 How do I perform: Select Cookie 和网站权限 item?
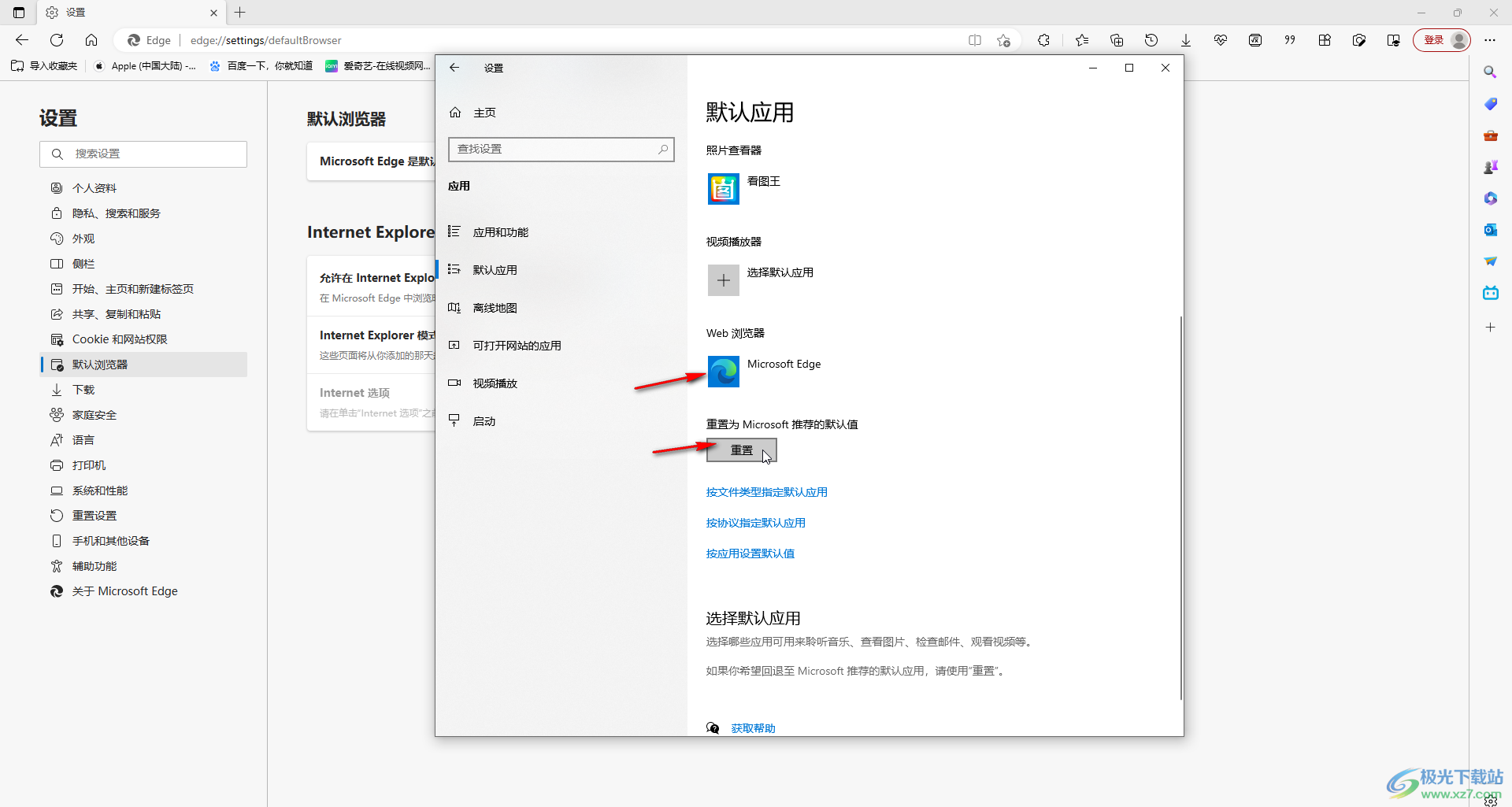pos(143,339)
